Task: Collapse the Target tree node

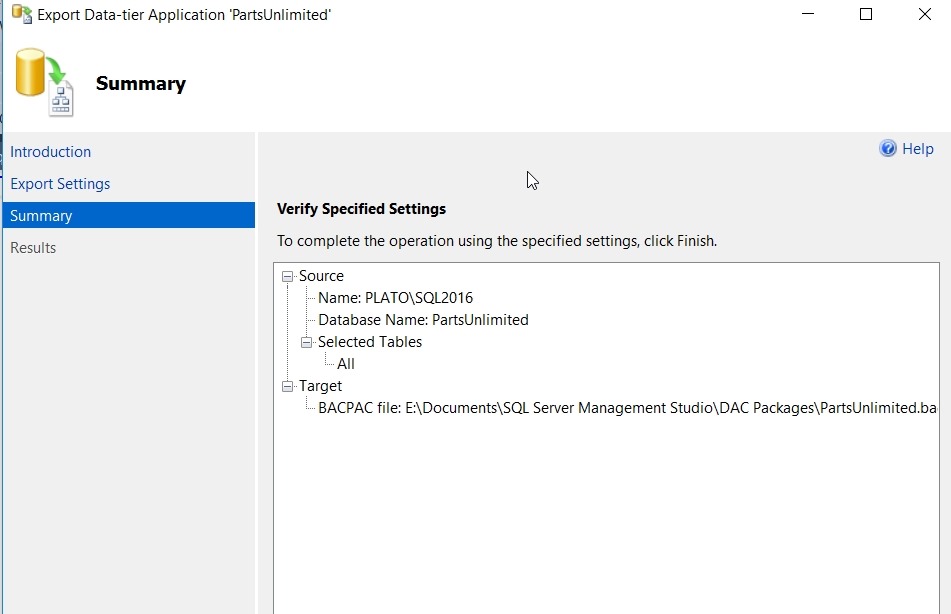Action: 288,386
